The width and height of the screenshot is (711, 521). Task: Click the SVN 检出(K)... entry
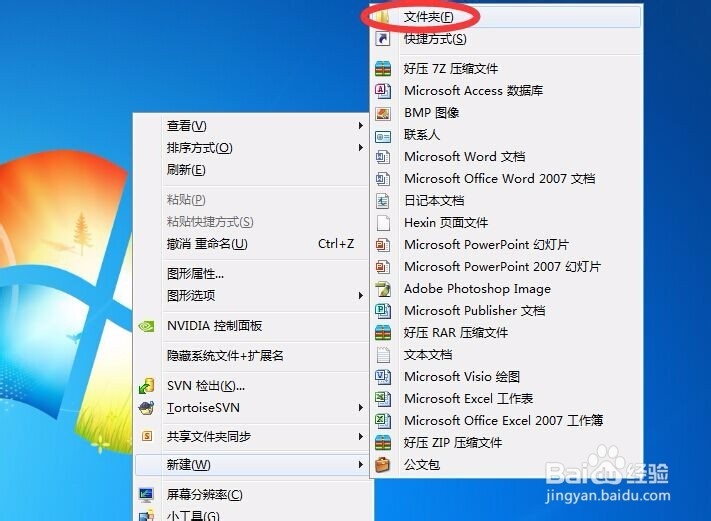(252, 386)
